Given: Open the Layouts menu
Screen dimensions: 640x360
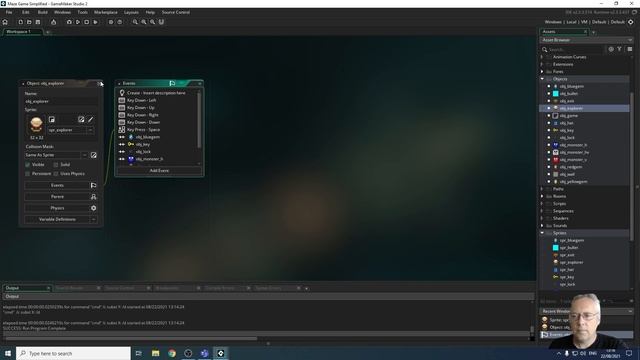Looking at the screenshot, I should click(x=131, y=12).
